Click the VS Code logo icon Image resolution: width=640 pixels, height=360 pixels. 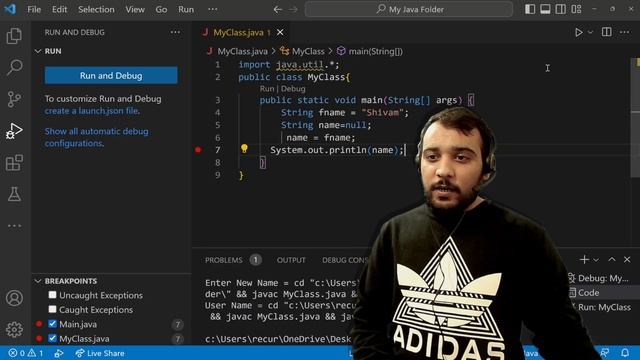(10, 9)
